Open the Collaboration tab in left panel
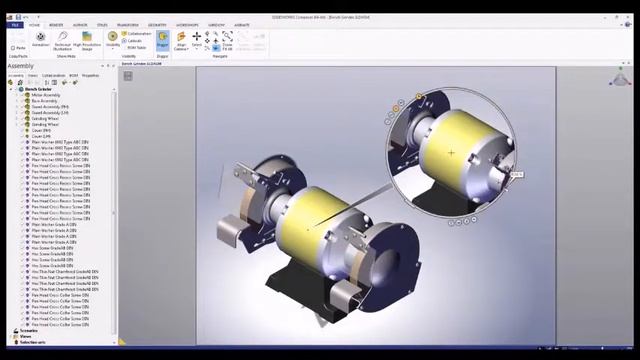640x360 pixels. click(x=53, y=76)
